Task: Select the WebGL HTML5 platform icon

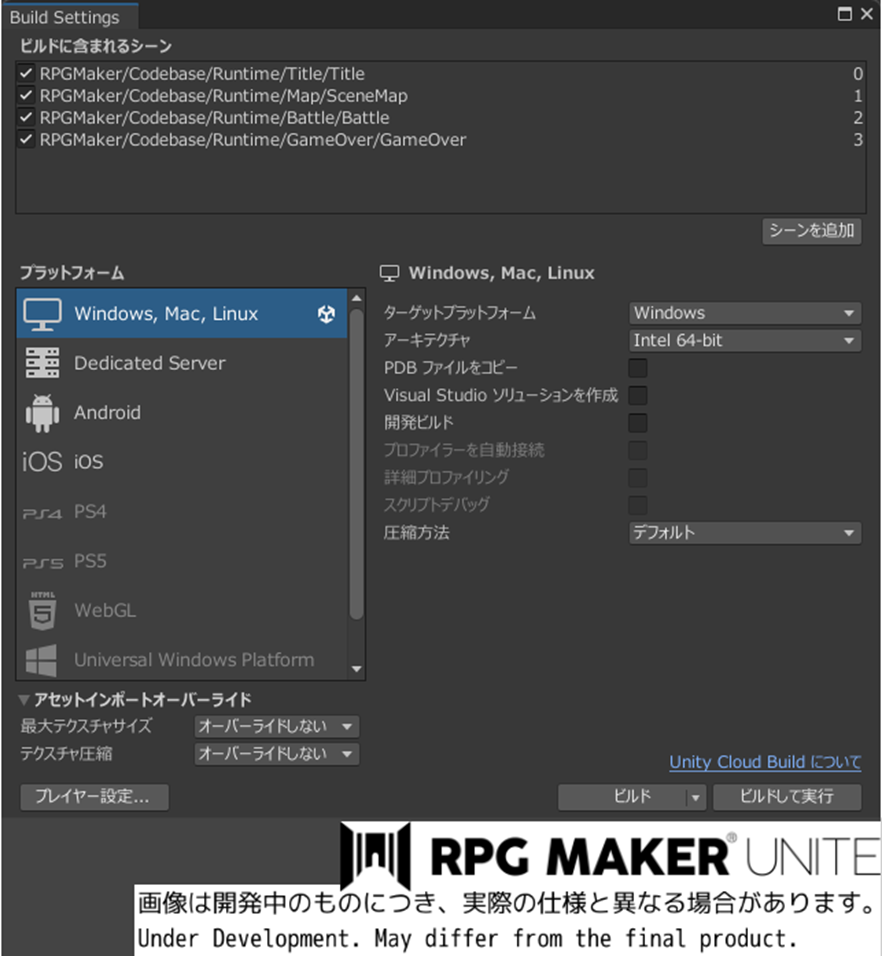Action: [x=40, y=611]
